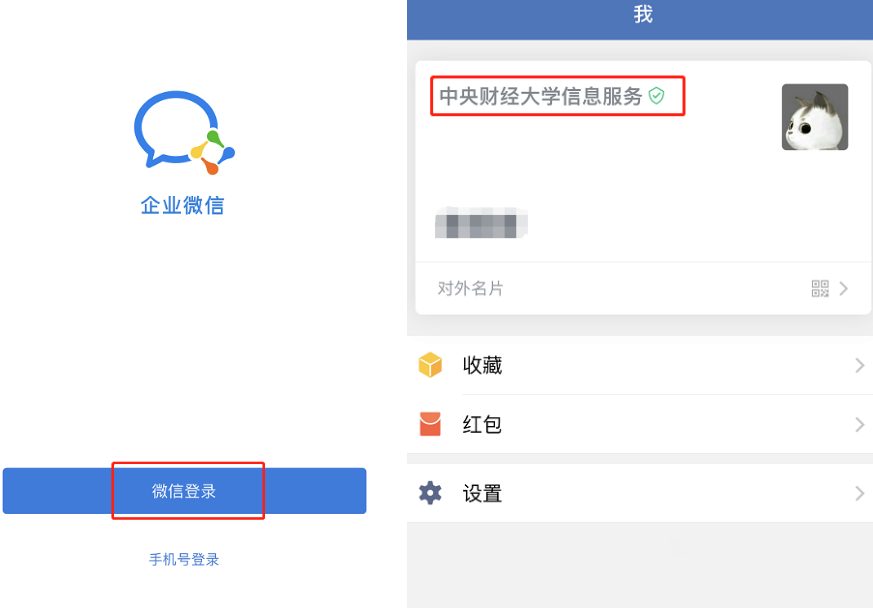Image resolution: width=873 pixels, height=609 pixels.
Task: Expand the 红包 row chevron
Action: point(860,425)
